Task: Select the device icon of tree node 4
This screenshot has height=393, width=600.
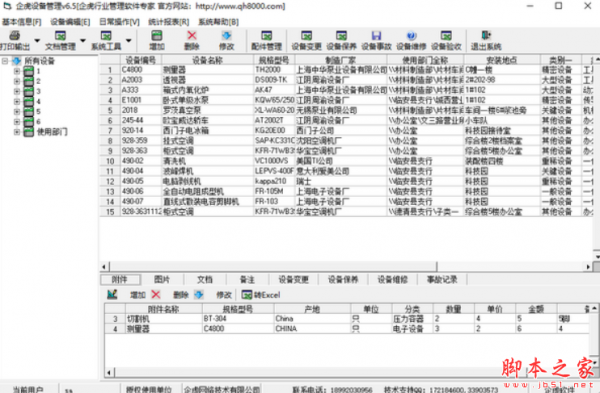Action: (x=29, y=101)
